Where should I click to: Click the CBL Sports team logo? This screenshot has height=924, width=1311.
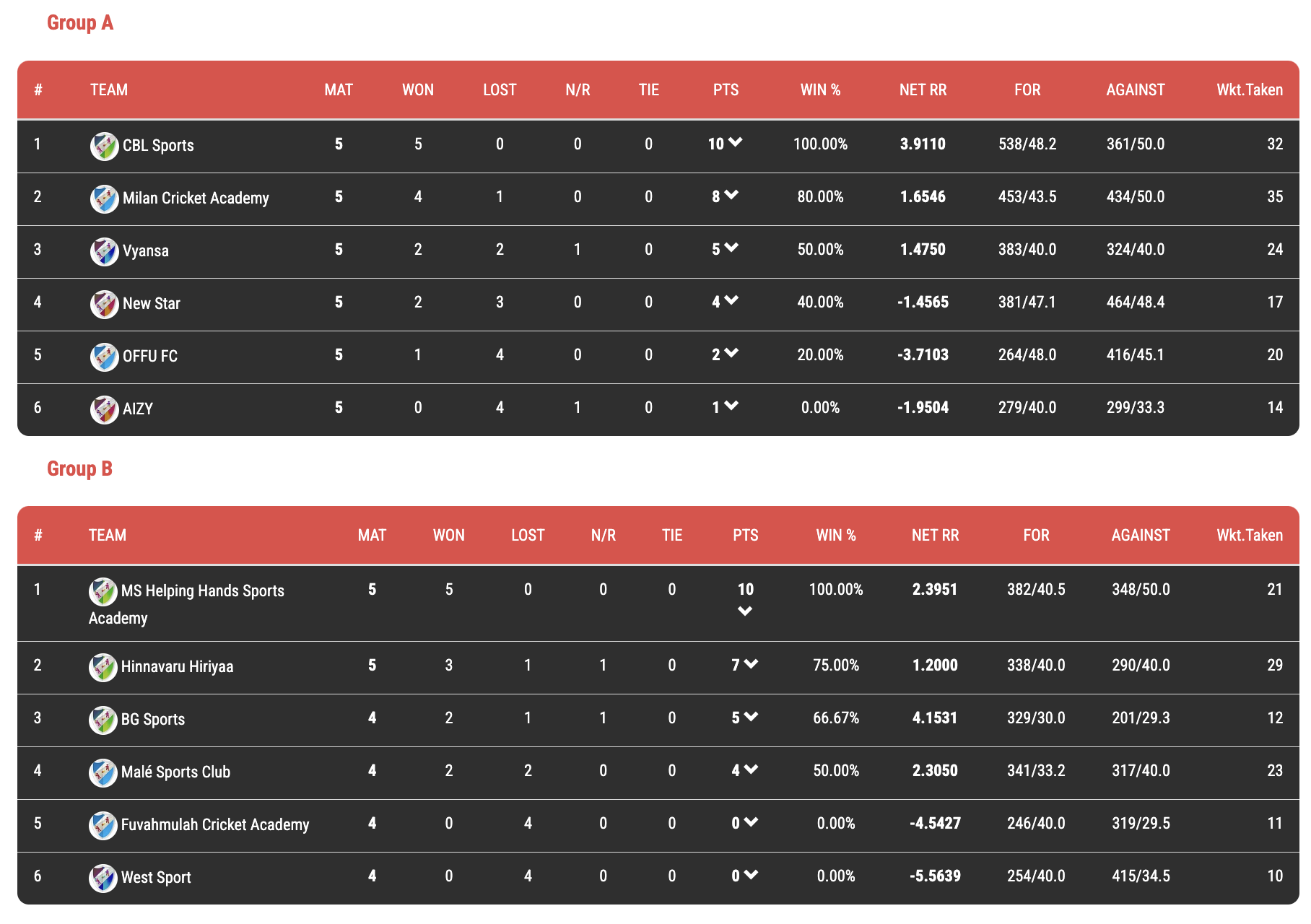point(104,146)
